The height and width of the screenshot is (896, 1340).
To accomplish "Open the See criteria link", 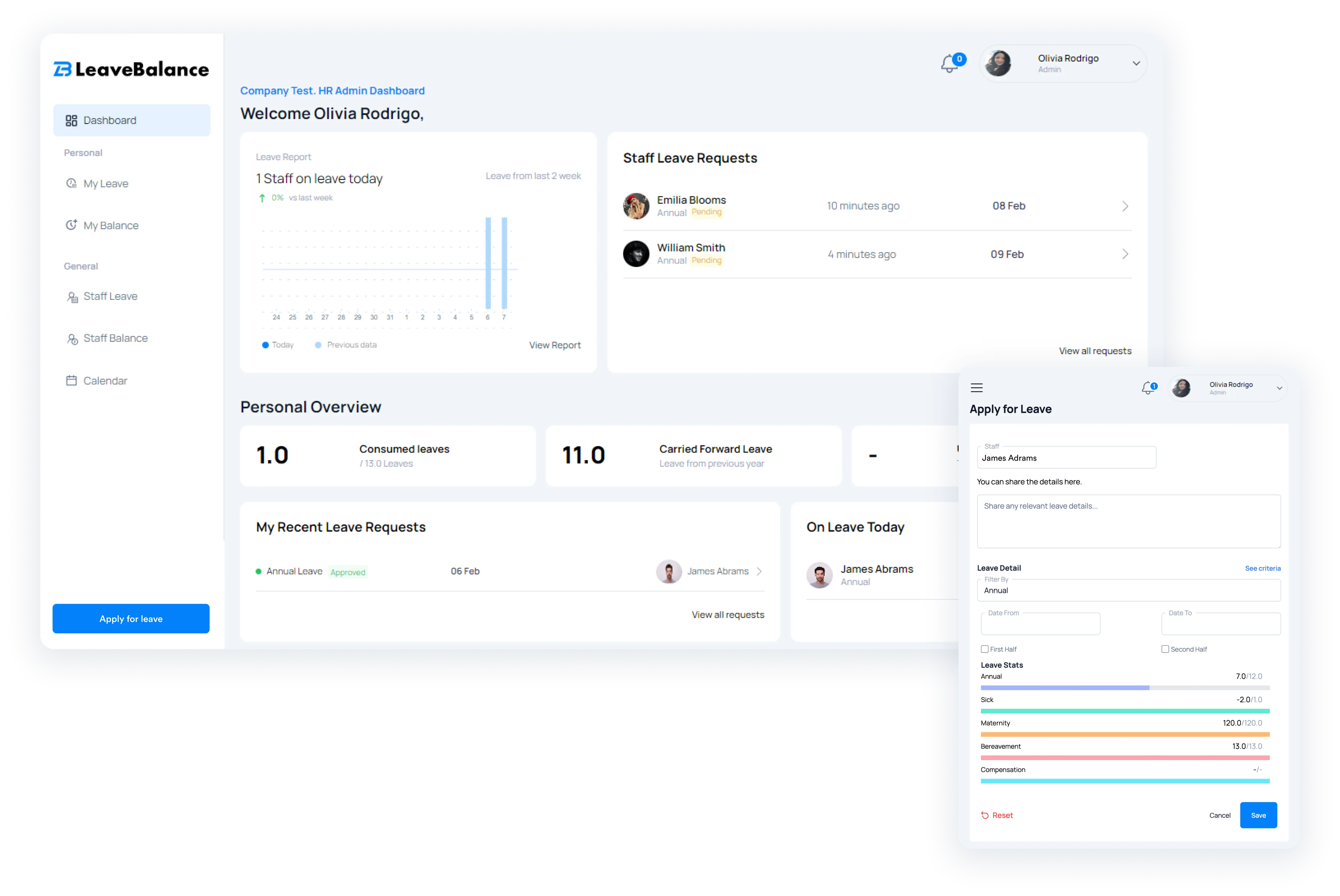I will pyautogui.click(x=1263, y=568).
